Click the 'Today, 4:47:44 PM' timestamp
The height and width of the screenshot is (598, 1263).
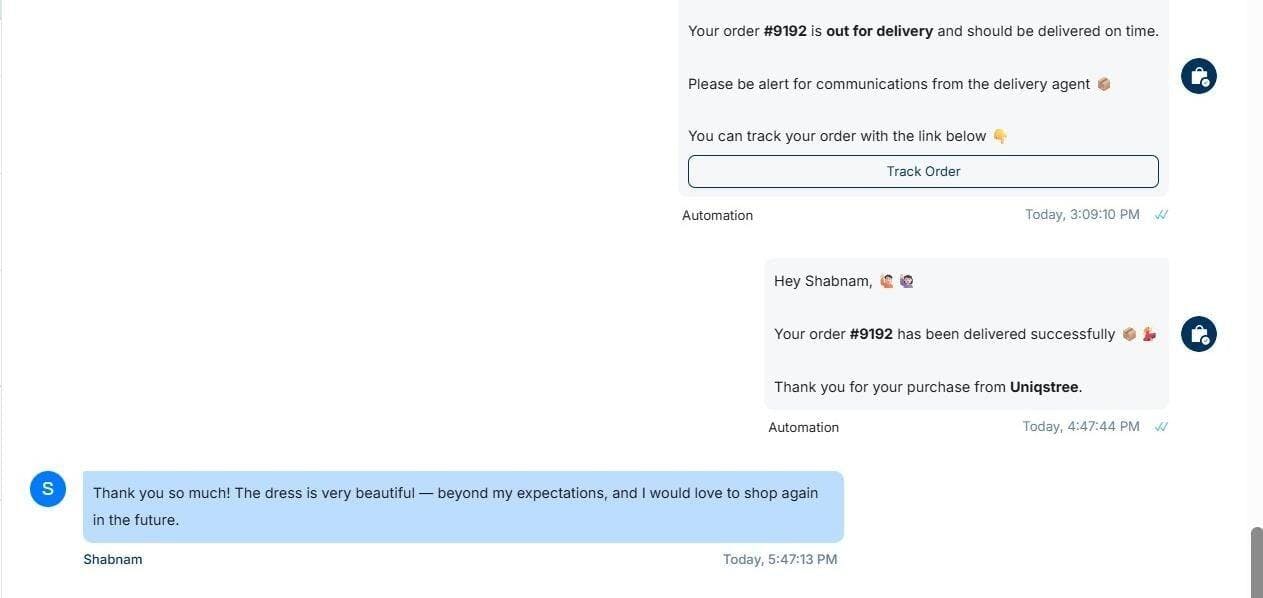(x=1080, y=427)
